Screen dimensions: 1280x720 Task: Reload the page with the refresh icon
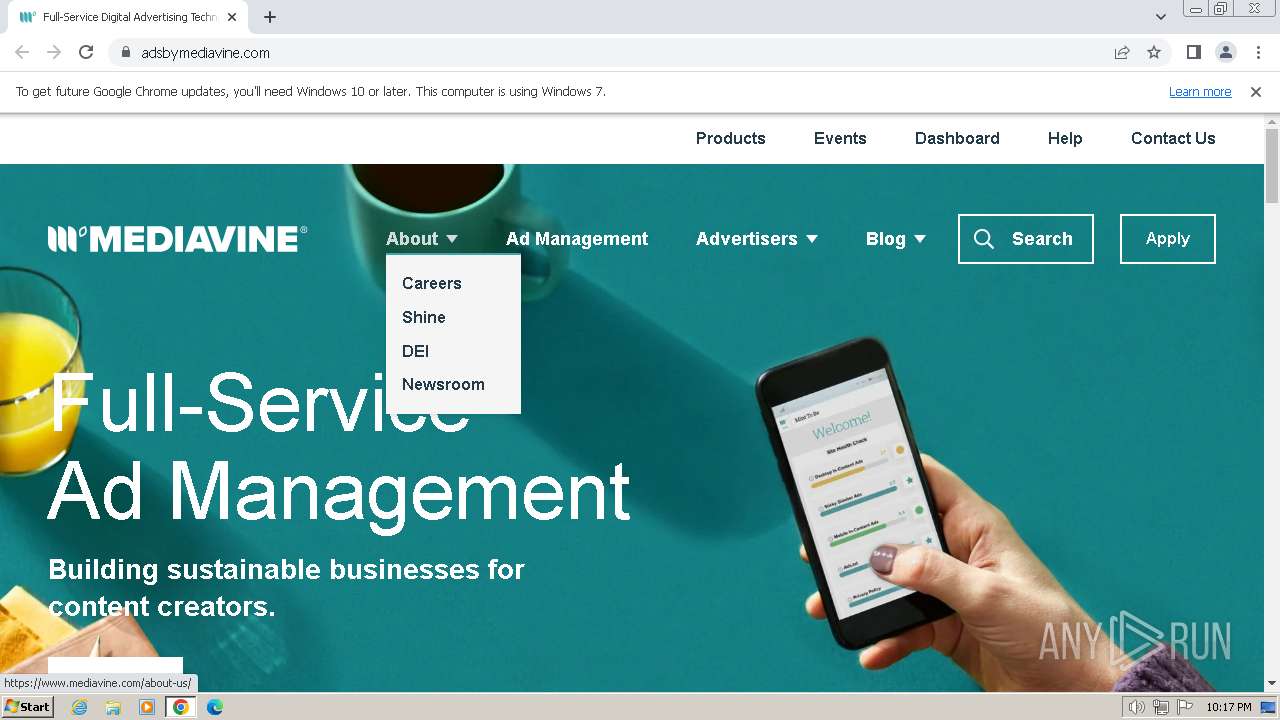86,52
